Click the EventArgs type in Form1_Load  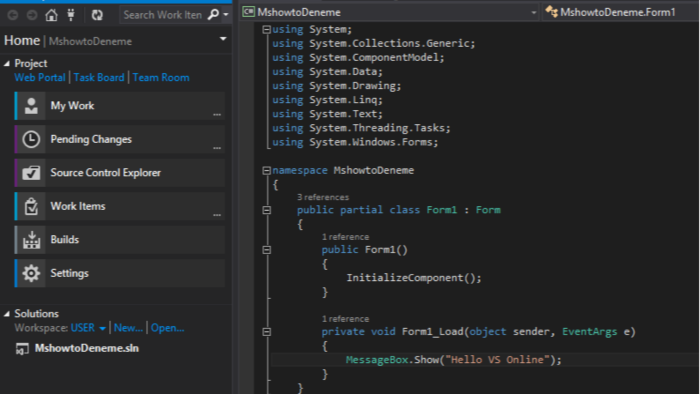point(589,332)
